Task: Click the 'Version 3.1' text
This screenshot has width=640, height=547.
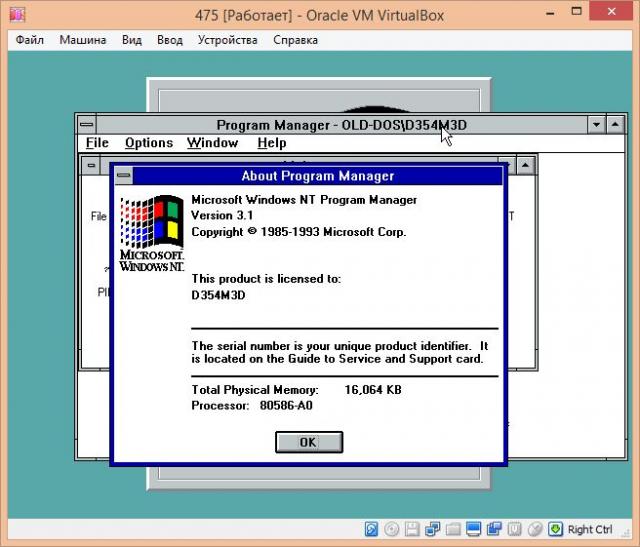Action: [222, 215]
